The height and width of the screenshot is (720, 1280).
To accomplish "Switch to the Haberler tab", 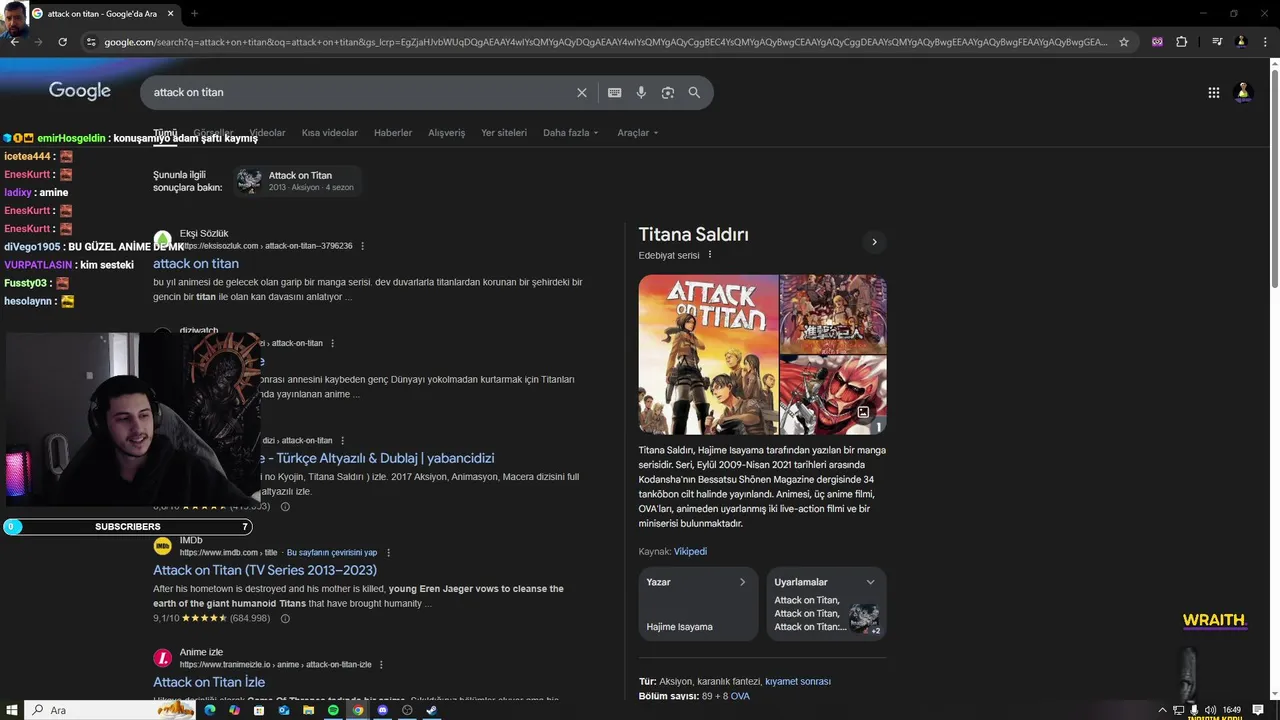I will coord(393,133).
